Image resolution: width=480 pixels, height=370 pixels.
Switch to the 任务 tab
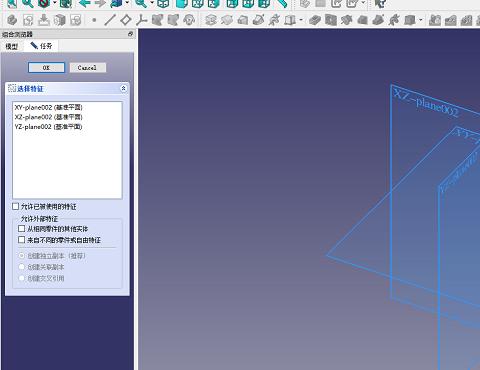[x=41, y=46]
